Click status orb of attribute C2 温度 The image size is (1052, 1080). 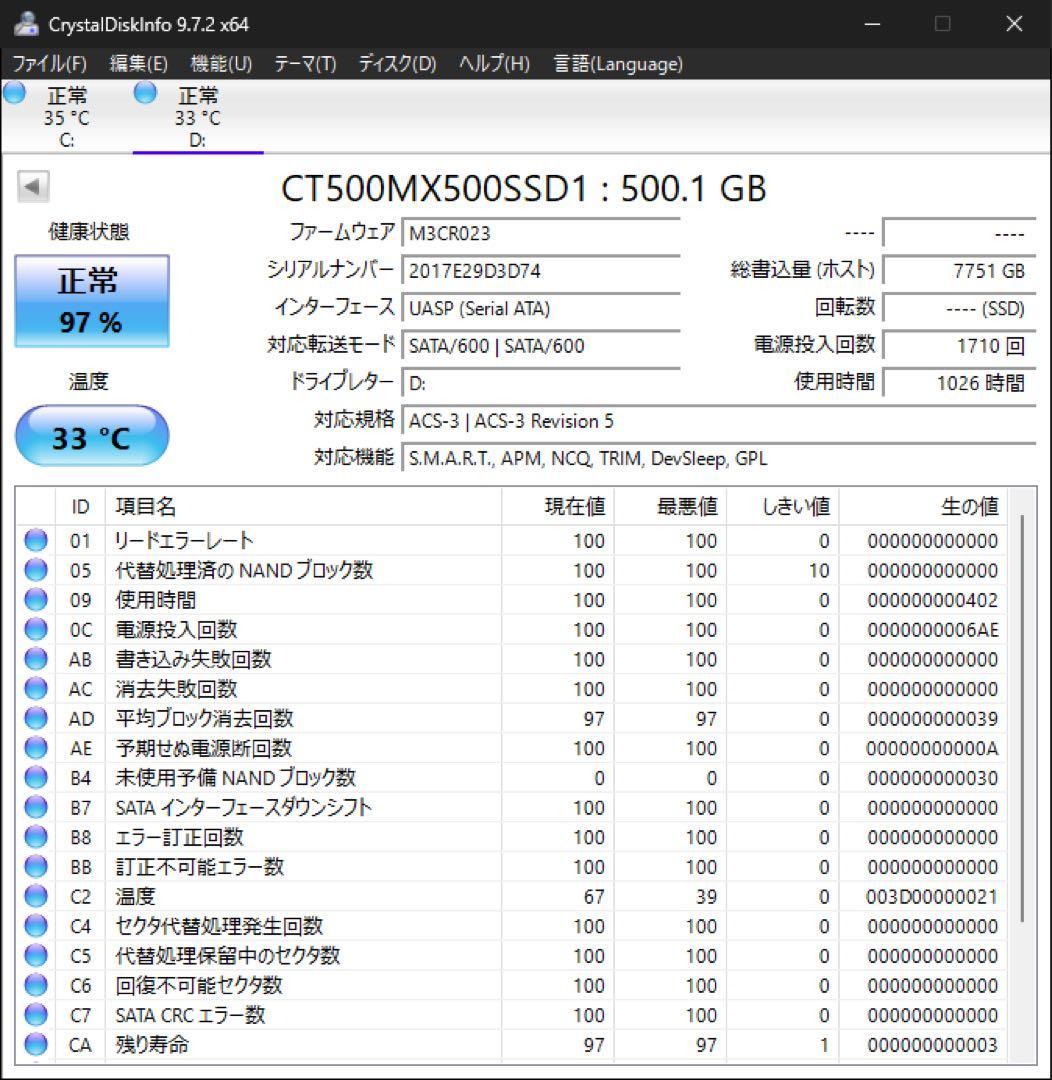coord(36,896)
